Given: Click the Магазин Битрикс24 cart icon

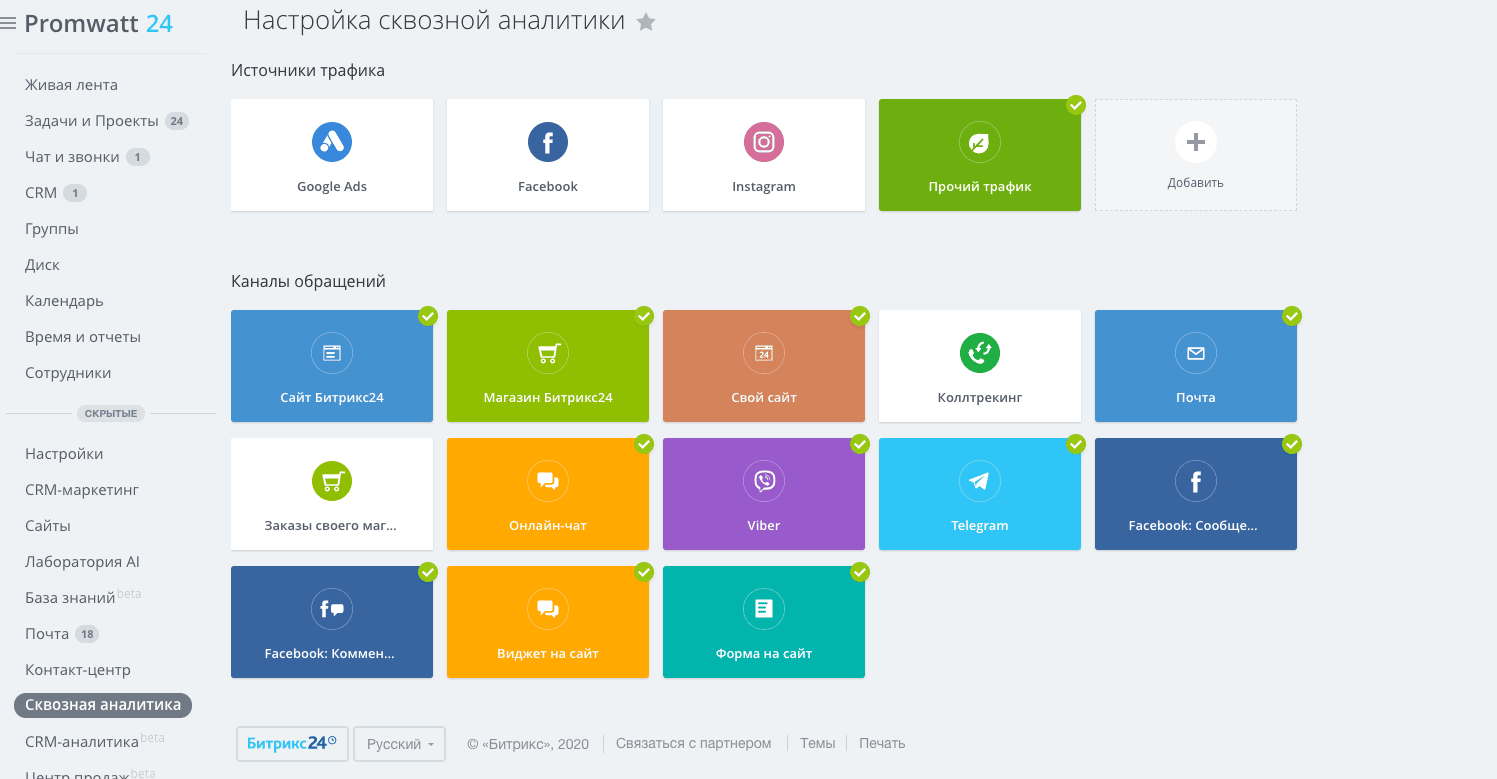Looking at the screenshot, I should pos(548,353).
